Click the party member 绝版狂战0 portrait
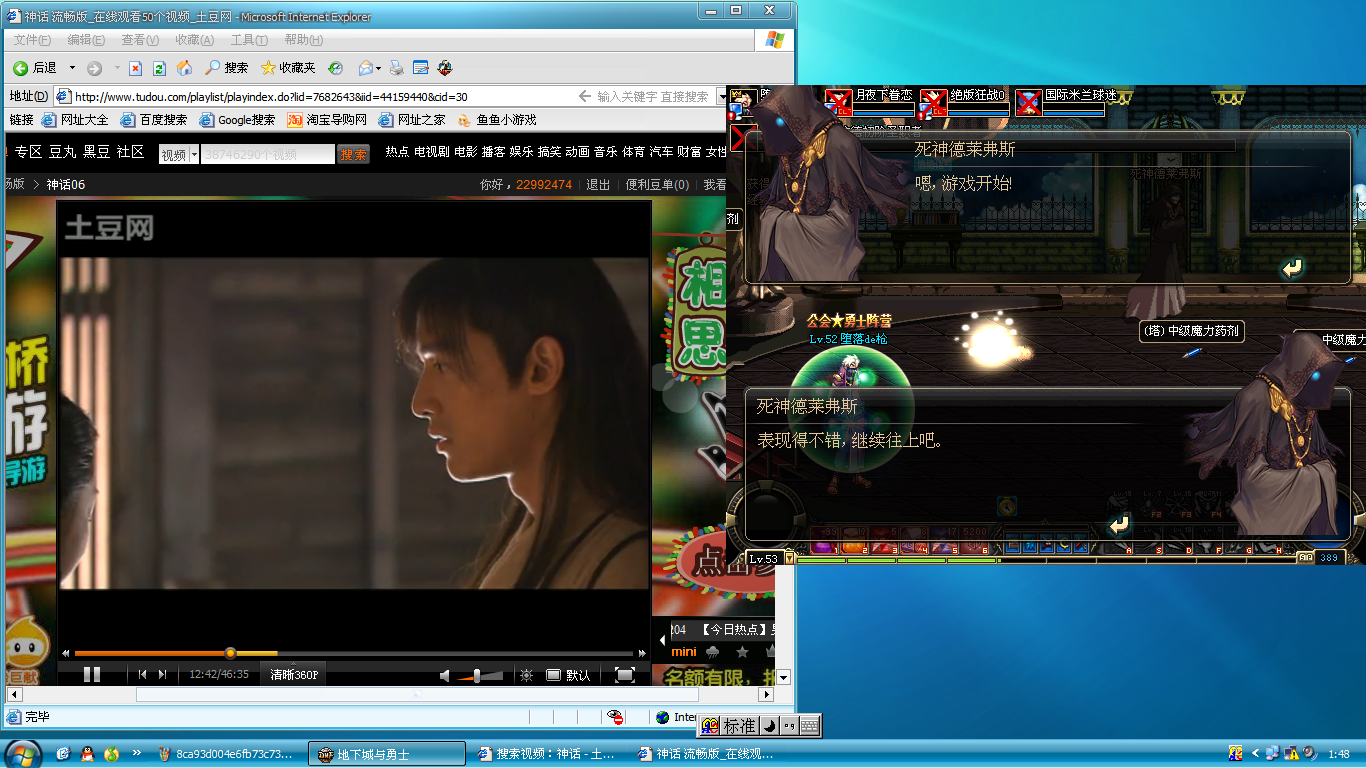The height and width of the screenshot is (768, 1366). coord(933,102)
